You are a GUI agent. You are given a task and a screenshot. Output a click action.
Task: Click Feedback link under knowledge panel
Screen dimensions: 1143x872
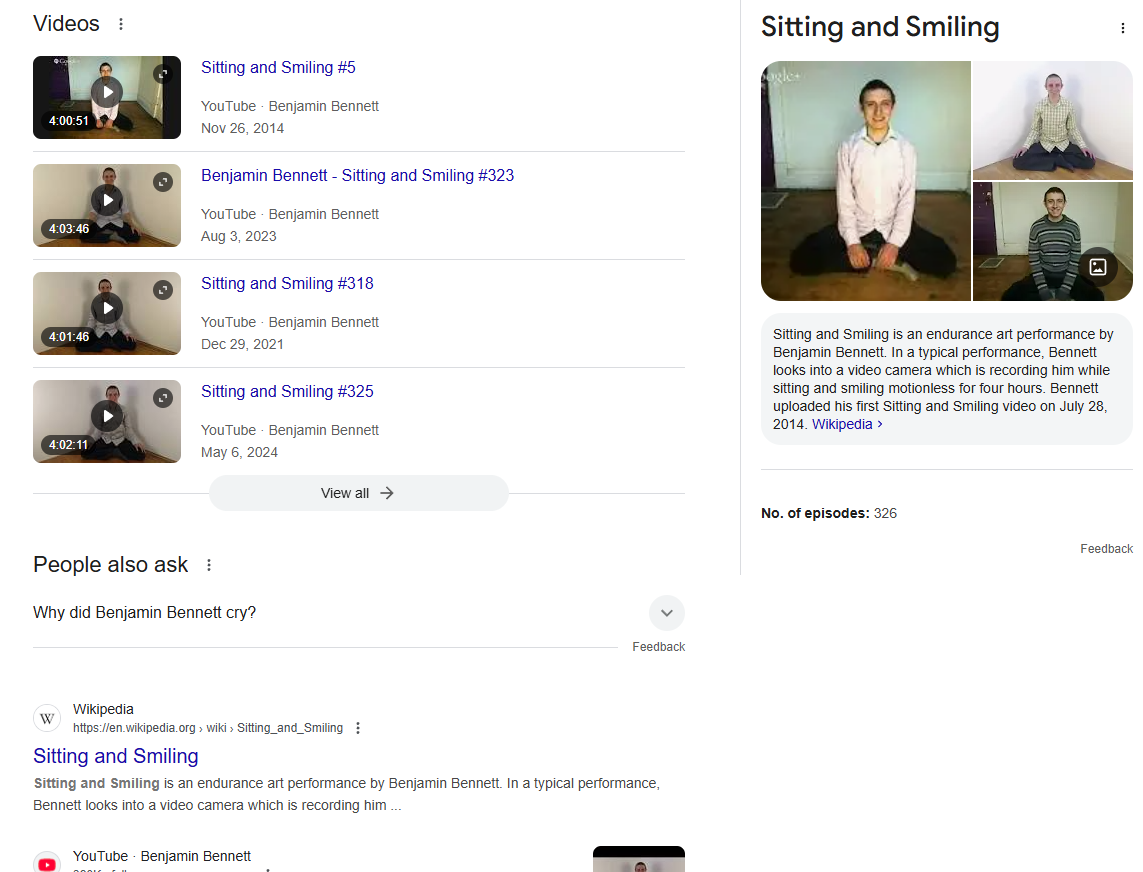tap(1106, 548)
